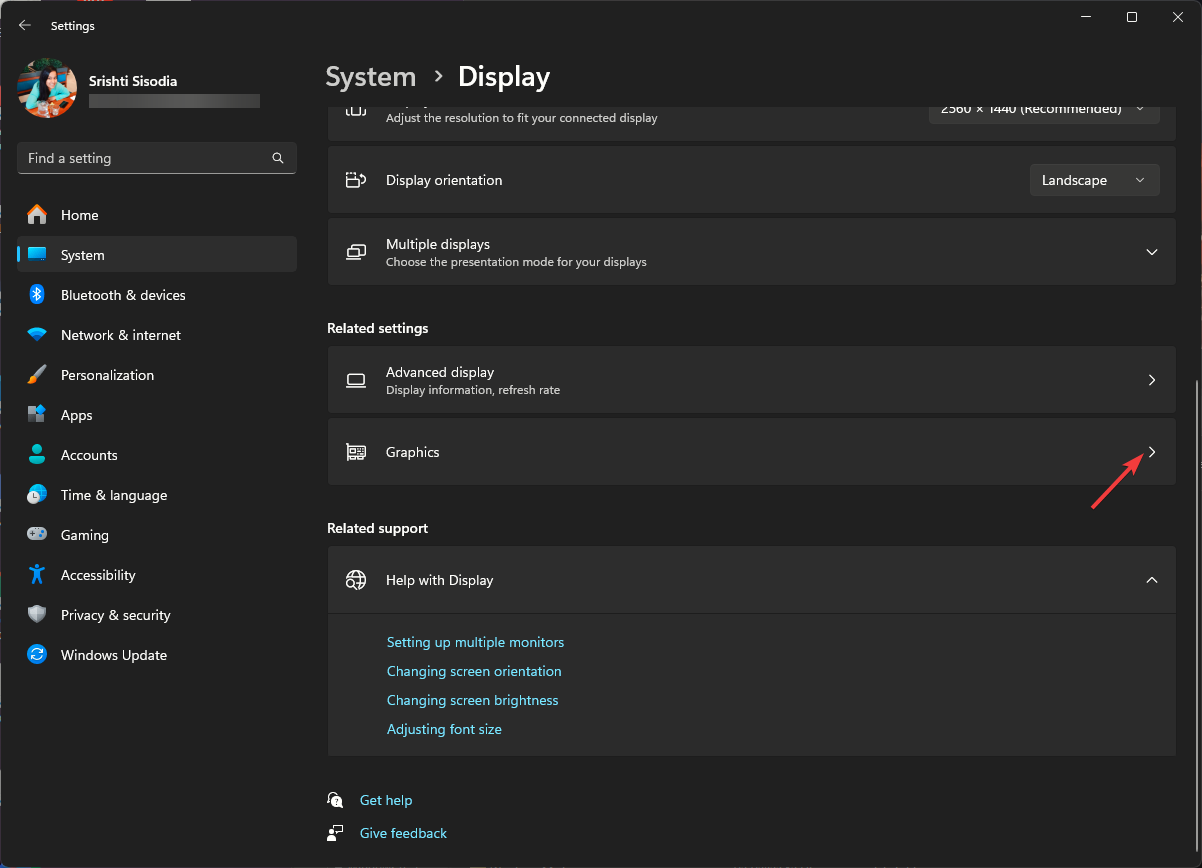Viewport: 1202px width, 868px height.
Task: Click the Graphics card icon
Action: point(356,452)
